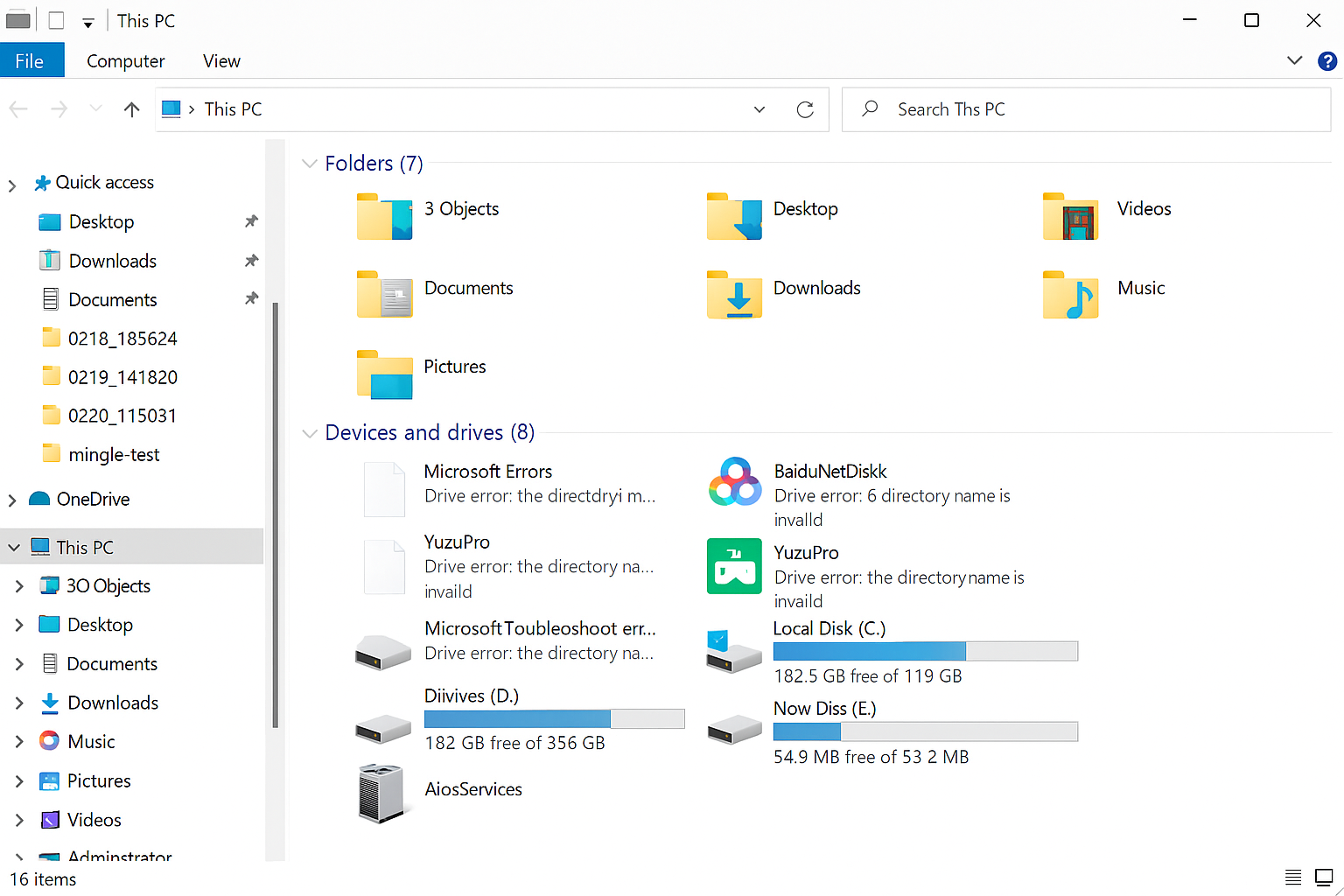1344x896 pixels.
Task: Click the AiosServices device icon
Action: tap(381, 793)
